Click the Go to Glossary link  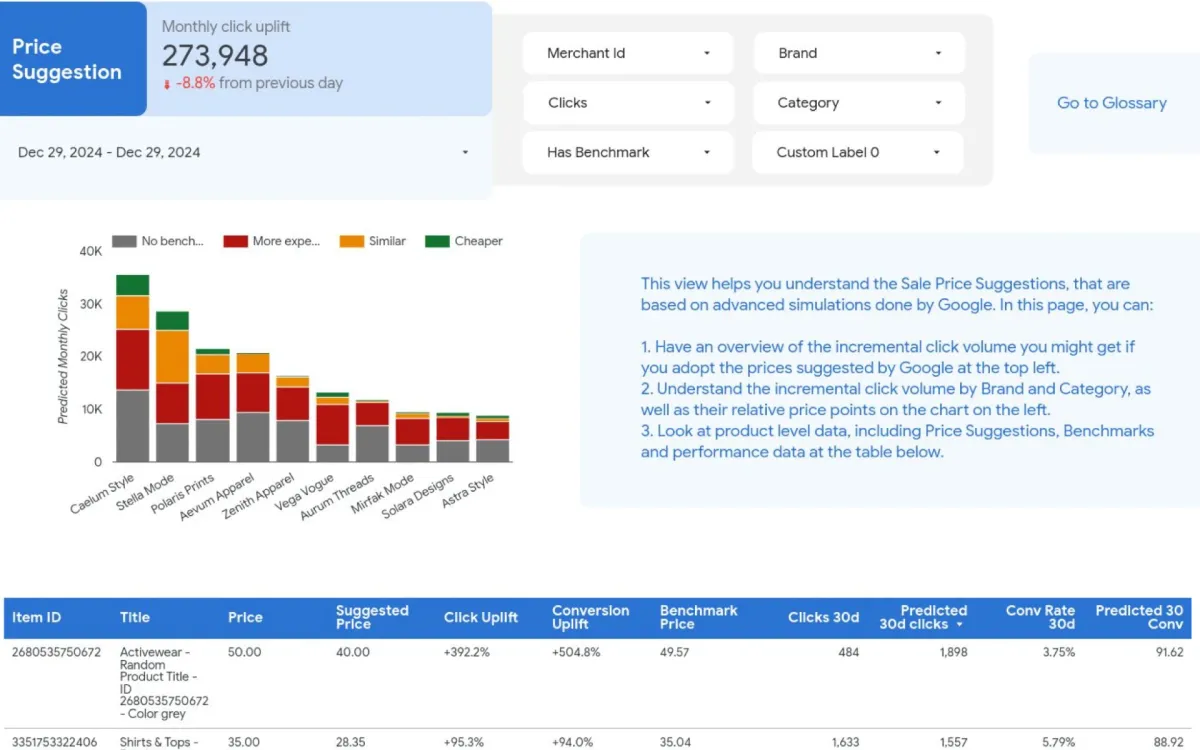click(x=1111, y=102)
